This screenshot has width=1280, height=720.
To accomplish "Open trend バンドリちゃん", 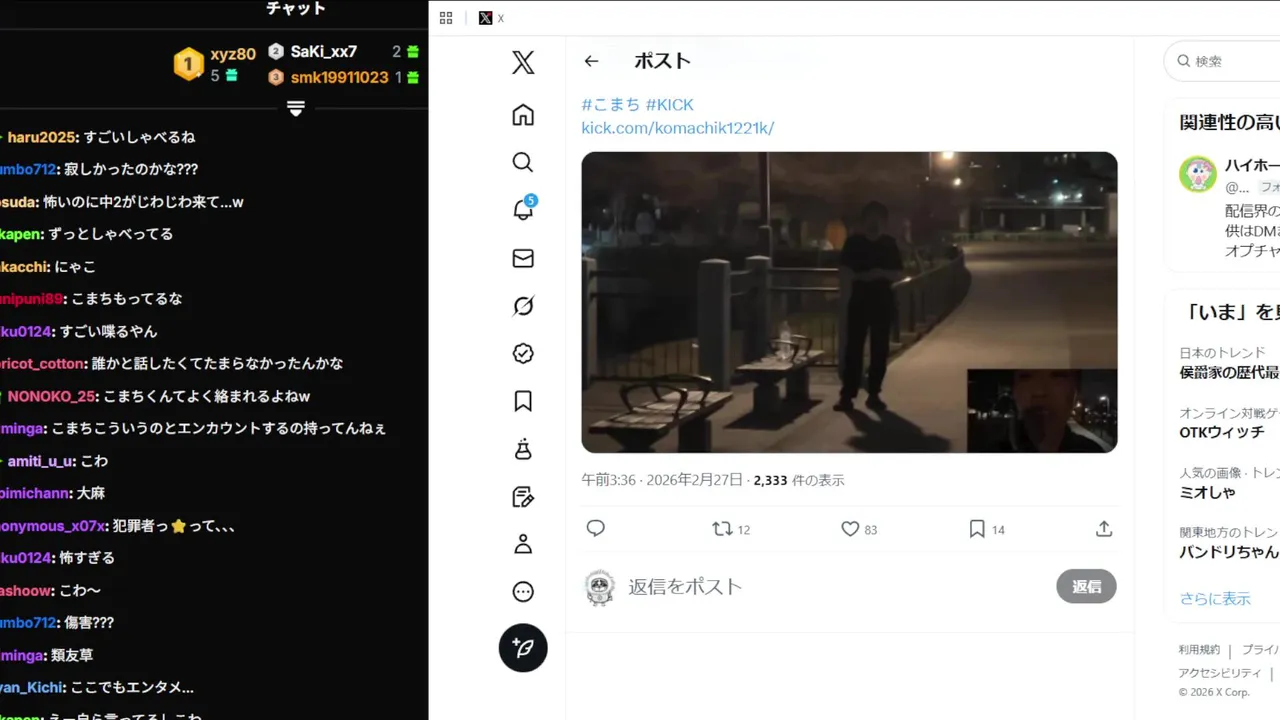I will point(1229,552).
